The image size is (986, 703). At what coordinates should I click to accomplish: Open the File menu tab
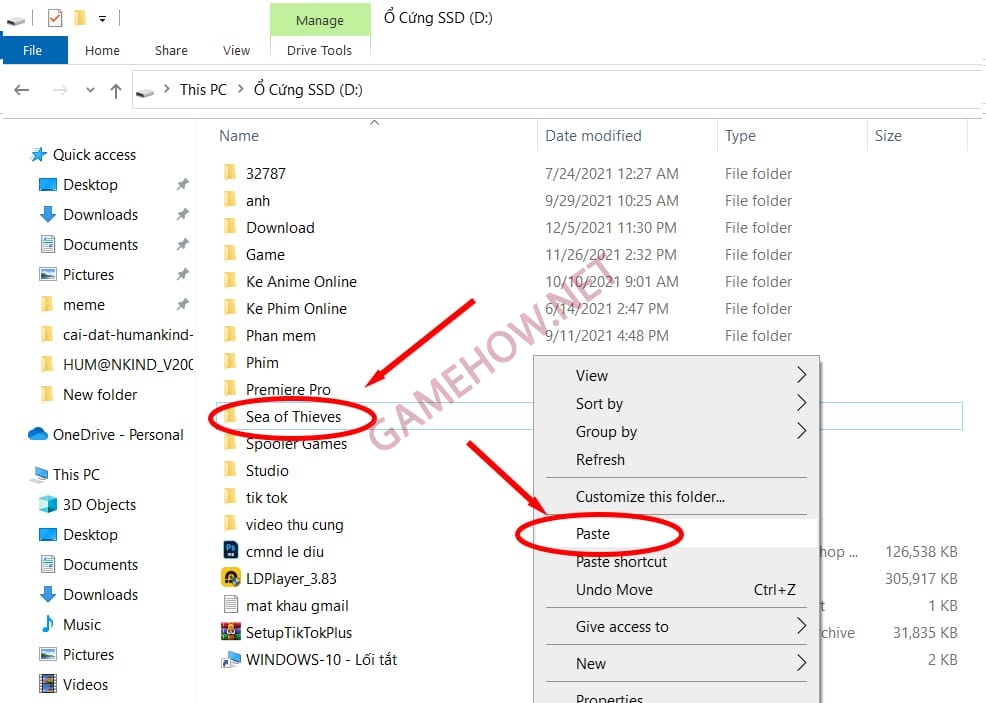pyautogui.click(x=33, y=50)
